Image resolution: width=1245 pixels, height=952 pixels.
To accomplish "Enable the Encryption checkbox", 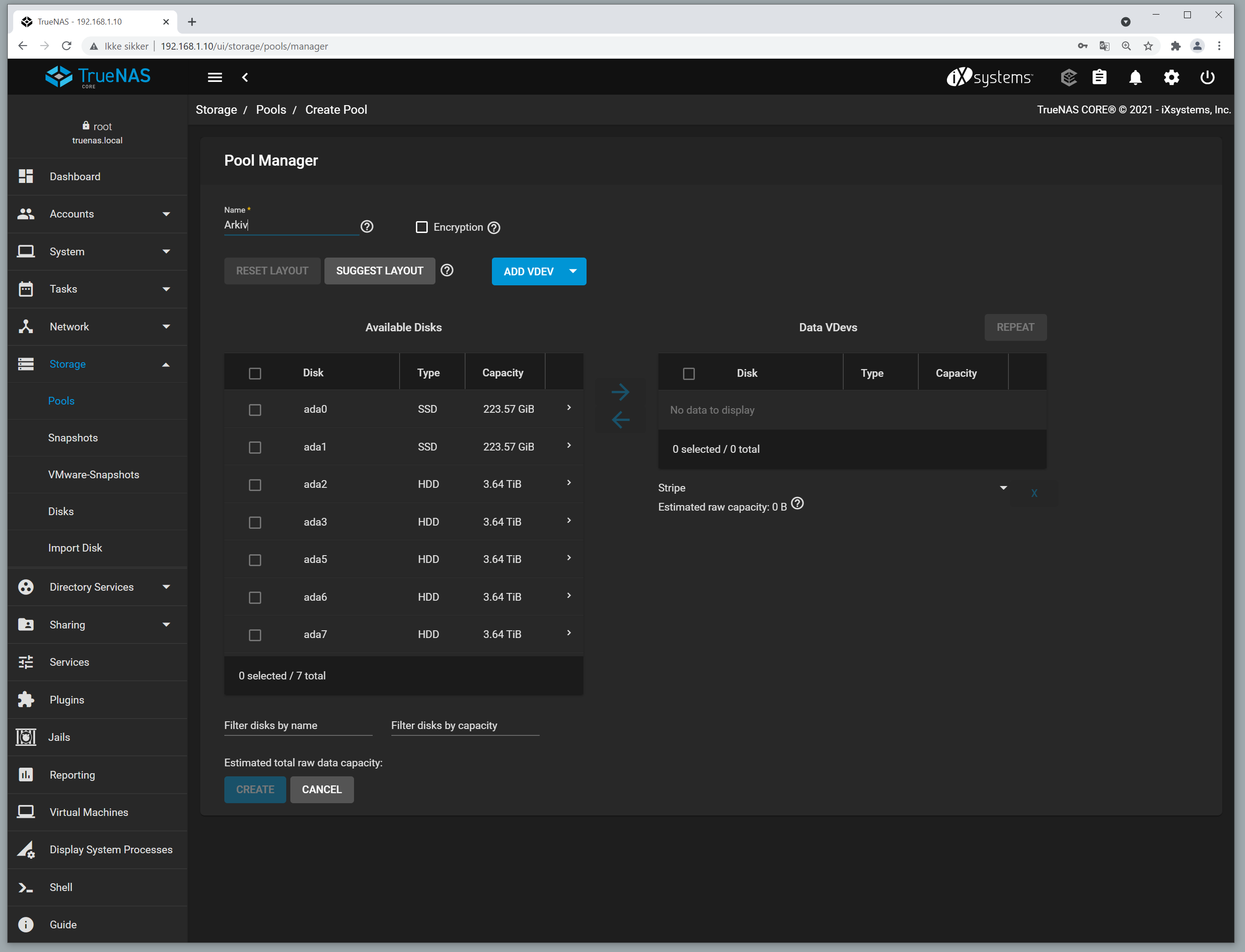I will point(422,227).
